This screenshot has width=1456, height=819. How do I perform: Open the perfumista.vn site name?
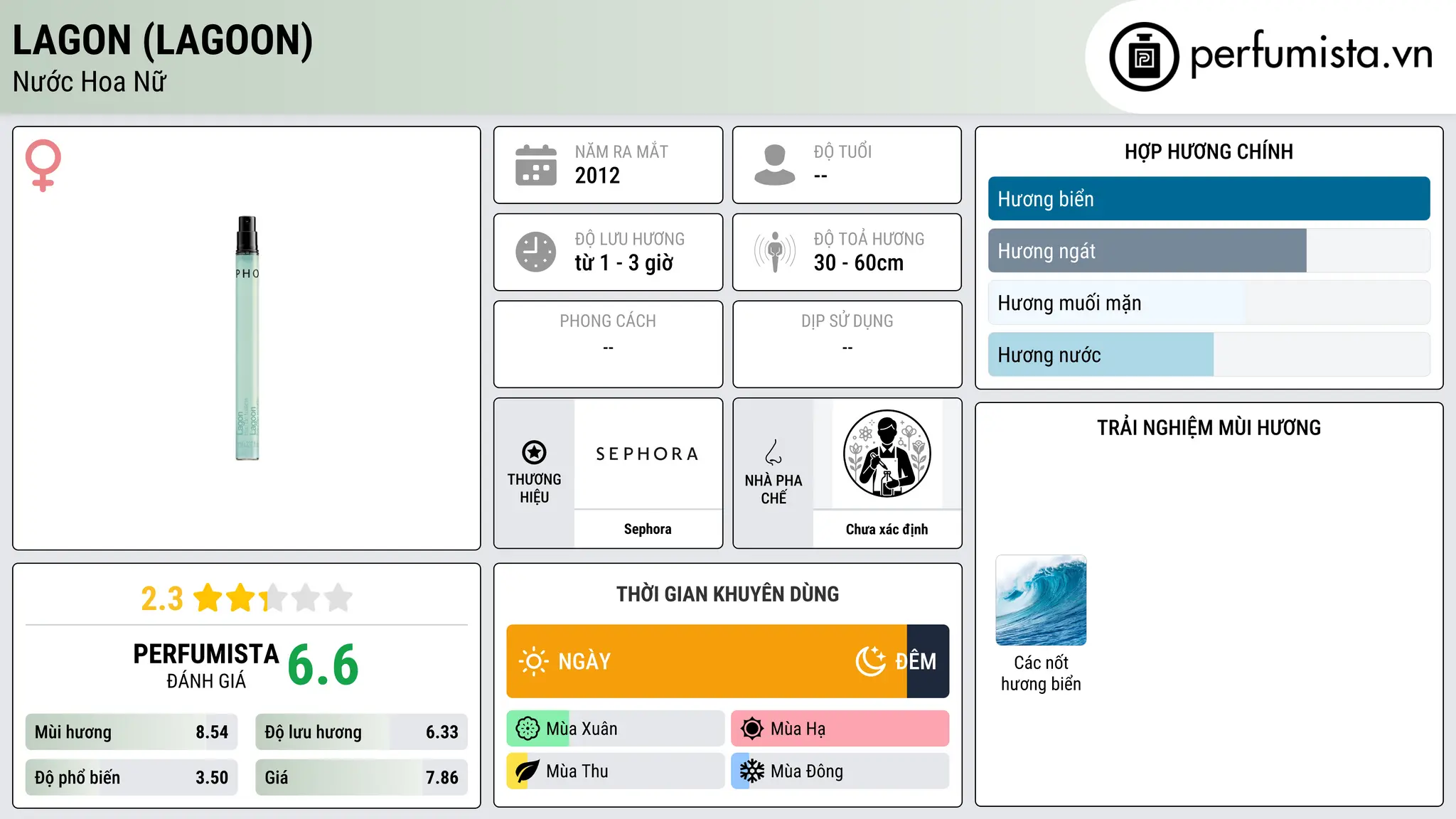click(x=1311, y=54)
